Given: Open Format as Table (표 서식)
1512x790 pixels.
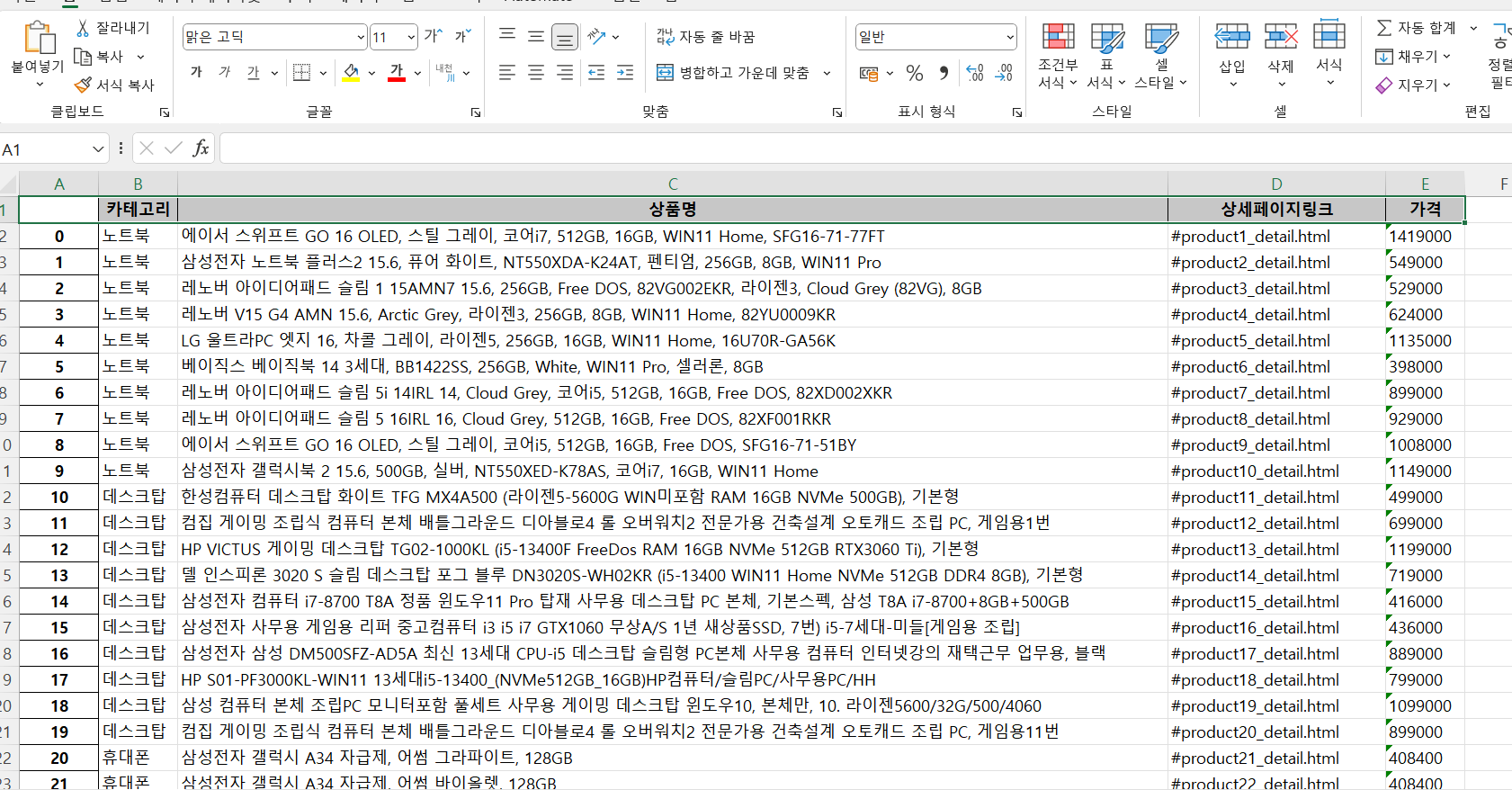Looking at the screenshot, I should [1106, 55].
